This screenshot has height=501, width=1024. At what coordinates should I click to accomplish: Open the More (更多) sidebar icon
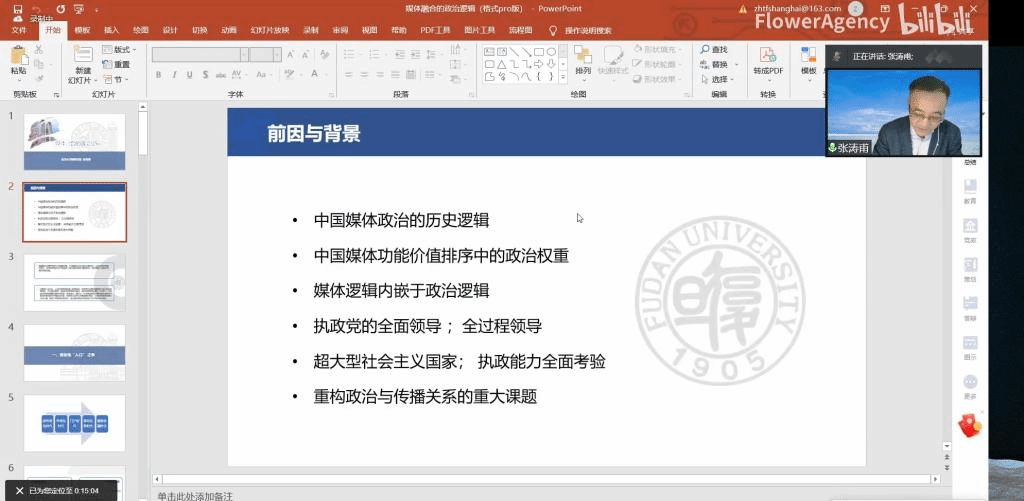point(969,384)
